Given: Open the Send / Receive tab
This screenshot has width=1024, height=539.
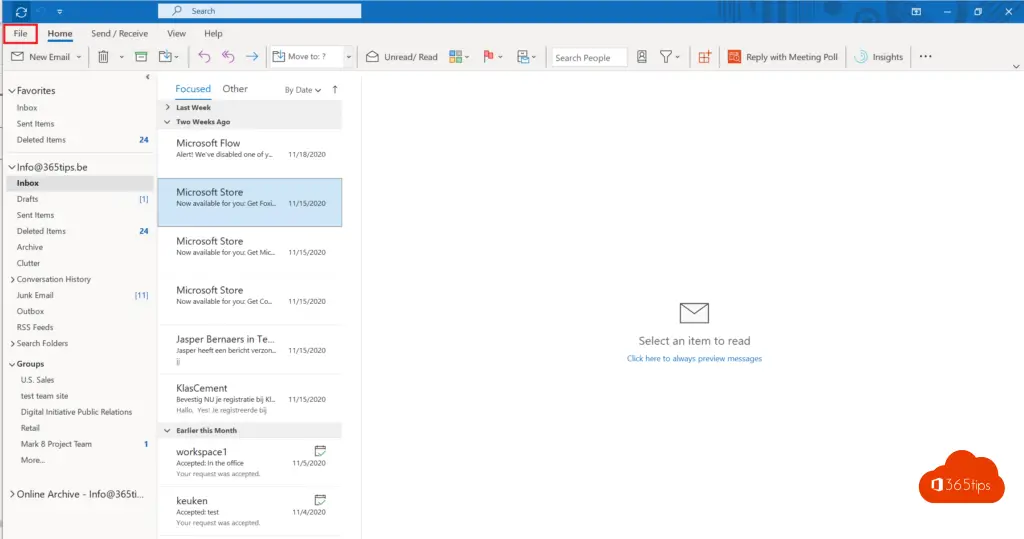Looking at the screenshot, I should click(119, 34).
